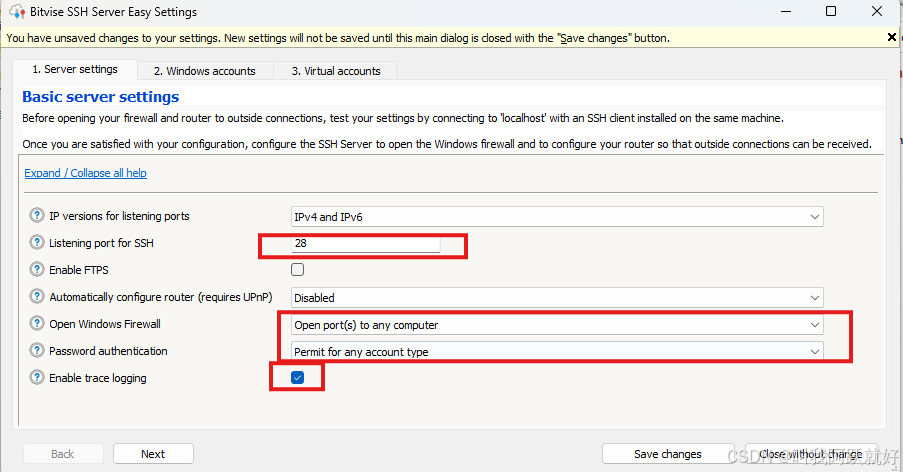903x472 pixels.
Task: Click help icon next to Enable trace logging
Action: (x=38, y=378)
